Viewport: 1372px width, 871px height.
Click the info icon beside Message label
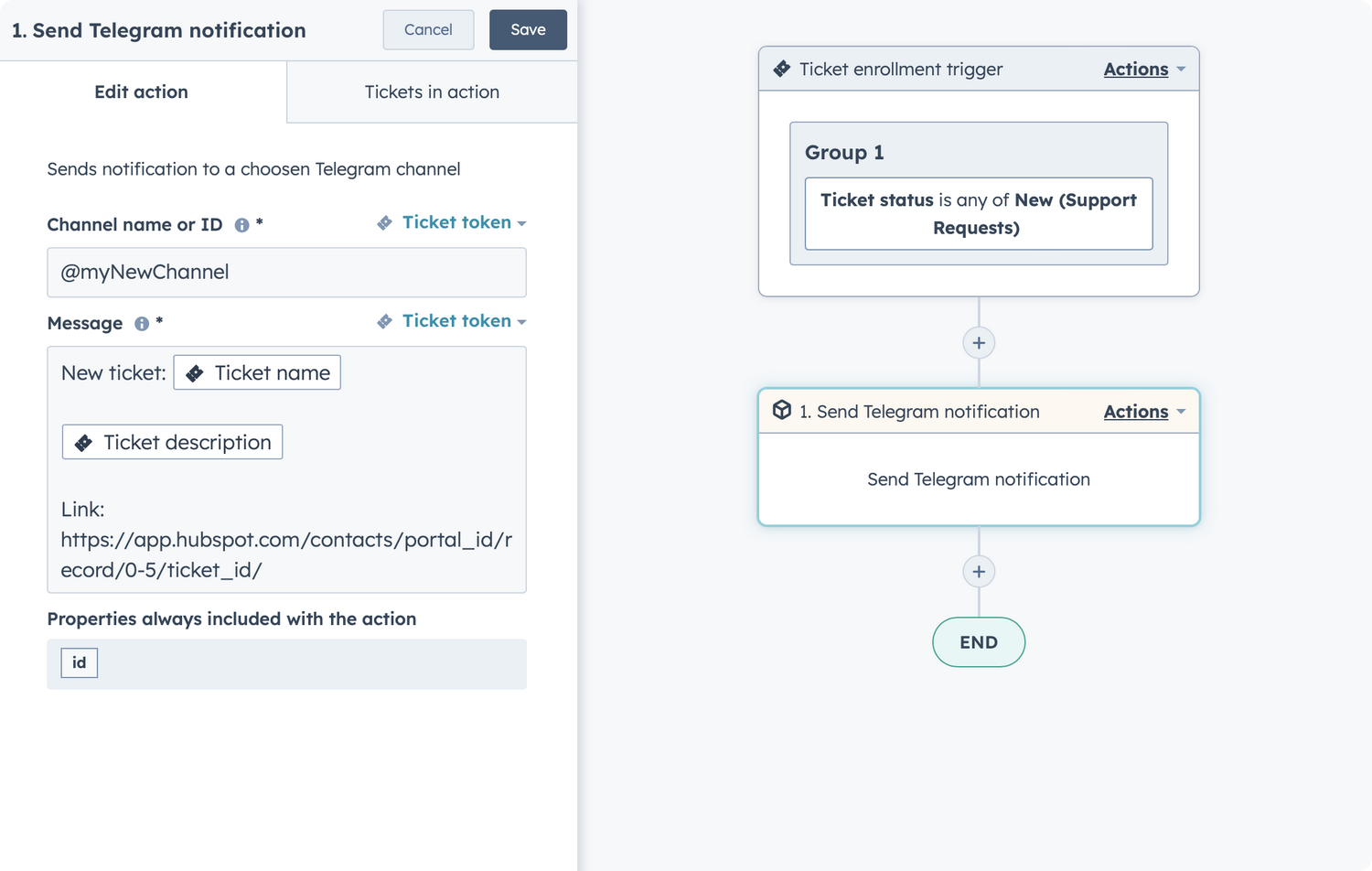[142, 324]
